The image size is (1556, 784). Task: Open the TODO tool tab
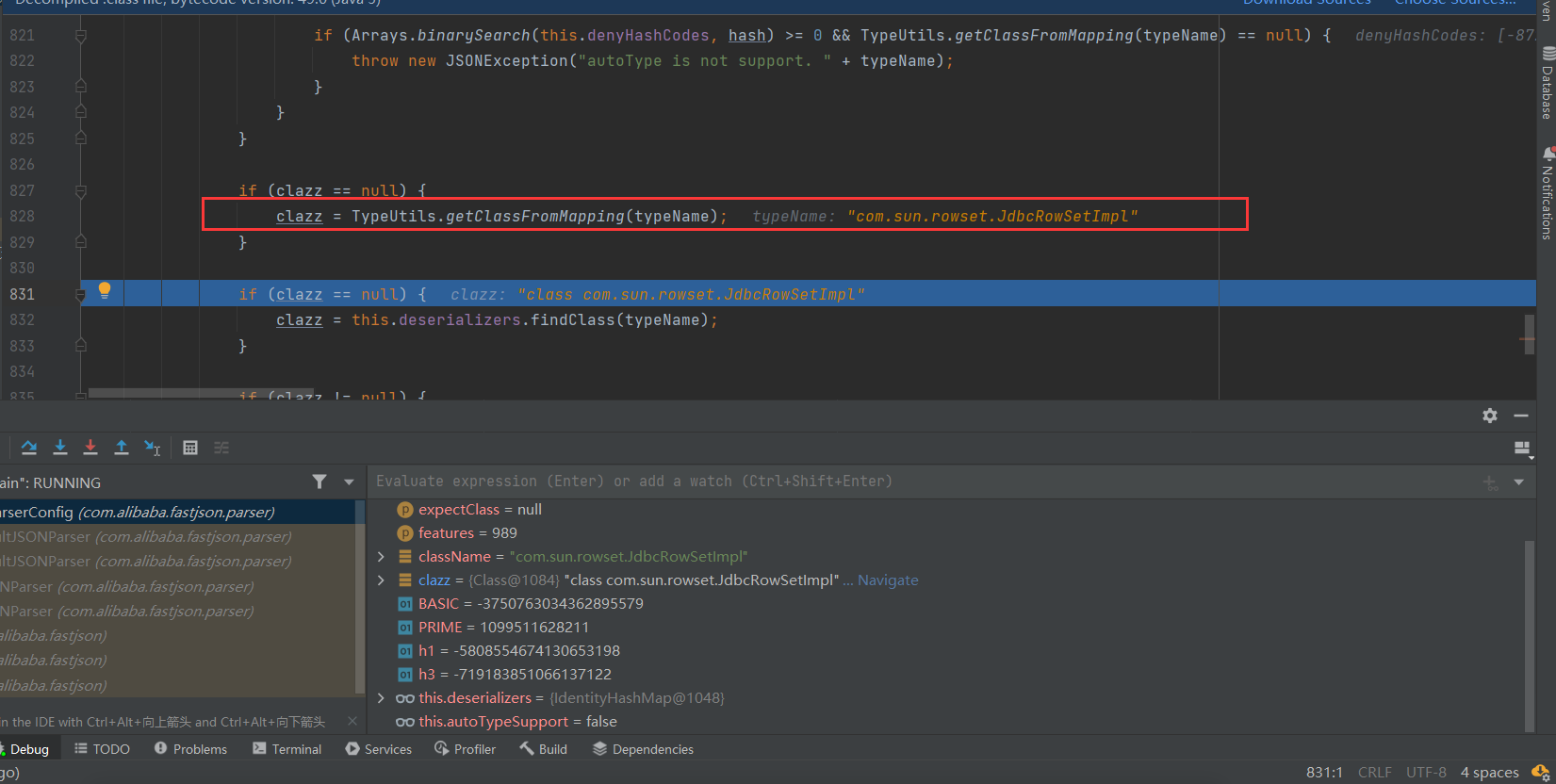click(102, 749)
